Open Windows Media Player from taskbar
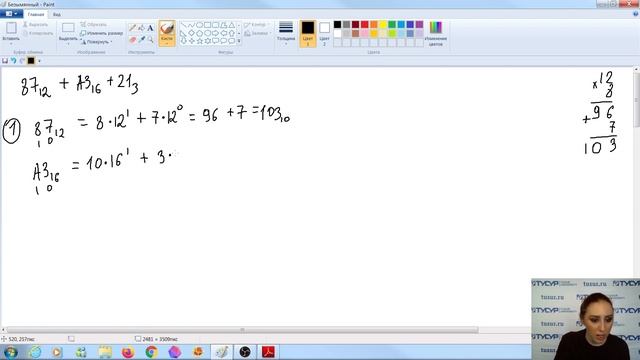 click(57, 351)
